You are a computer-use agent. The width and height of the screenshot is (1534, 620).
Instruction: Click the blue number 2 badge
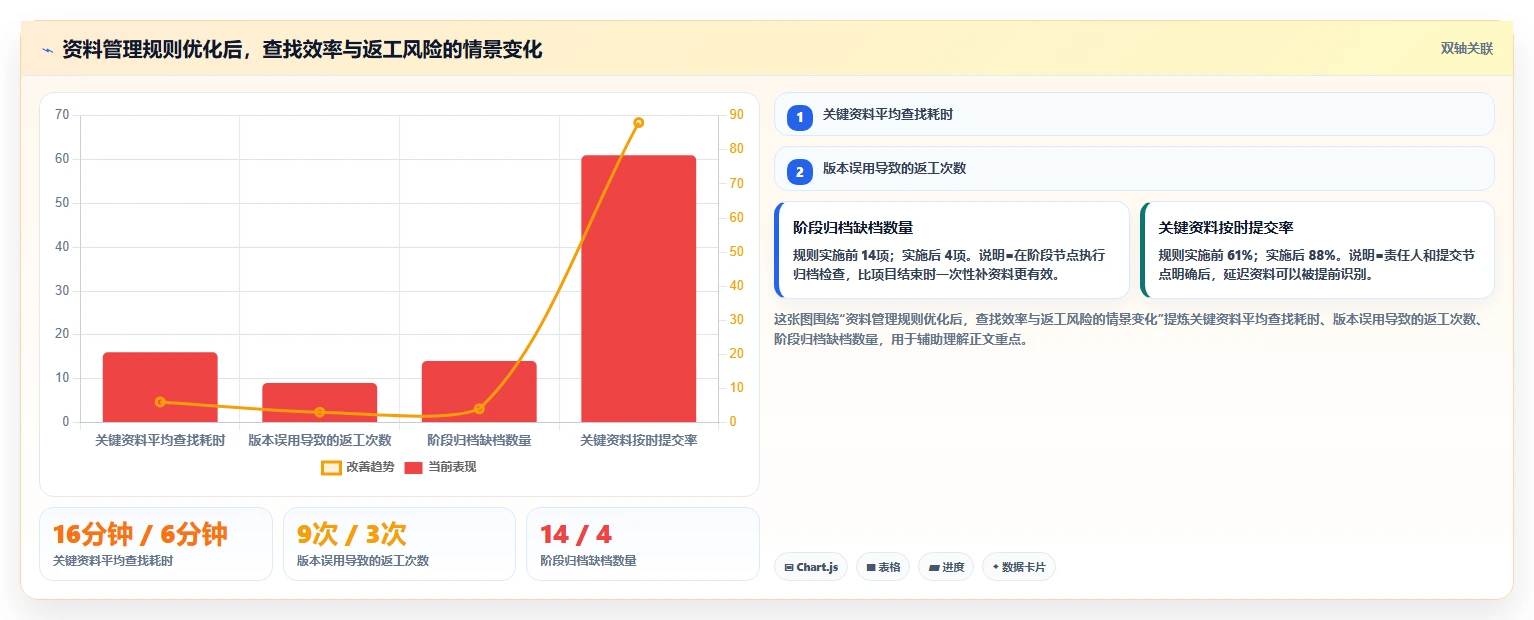(x=799, y=172)
